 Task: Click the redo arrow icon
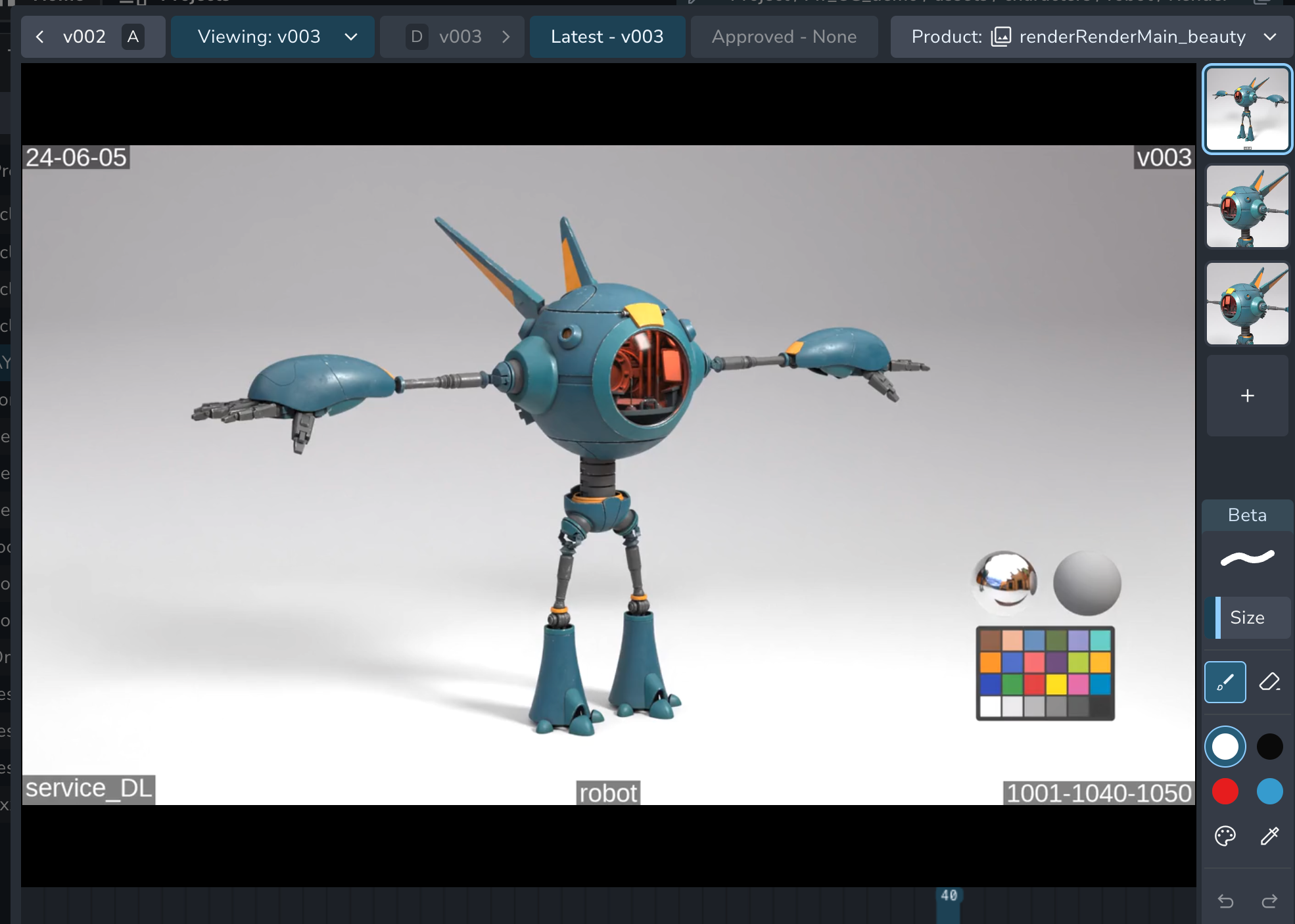point(1269,901)
